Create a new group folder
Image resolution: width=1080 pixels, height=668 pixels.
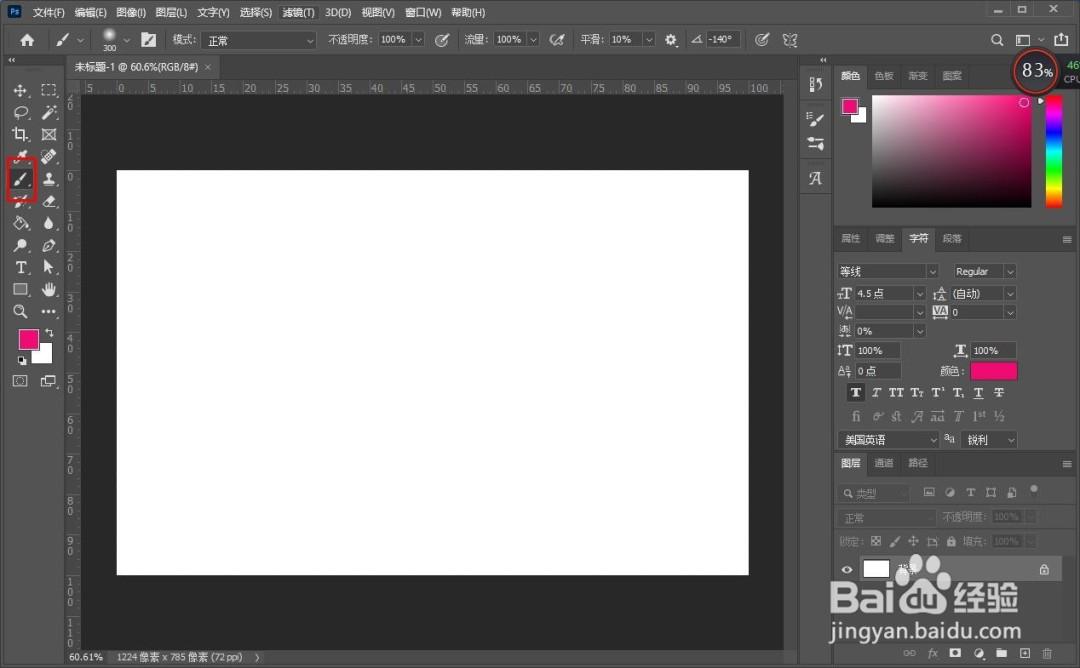(1001, 653)
